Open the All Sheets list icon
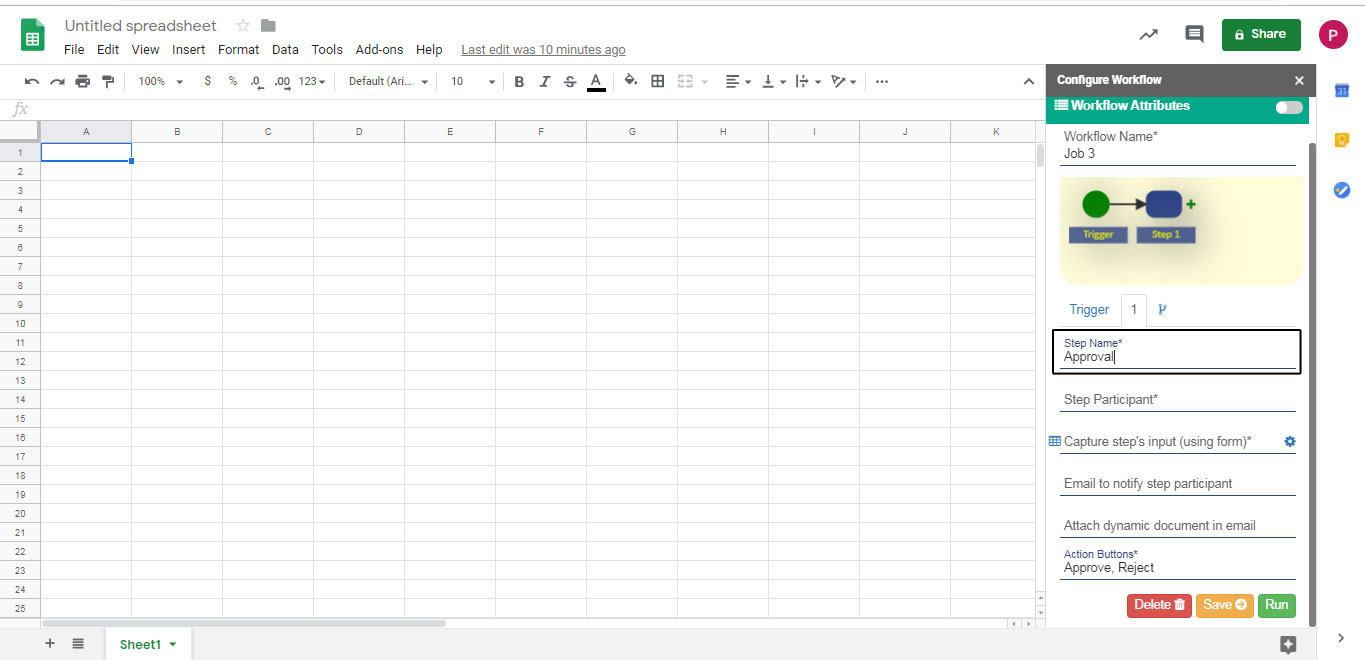Image resolution: width=1365 pixels, height=660 pixels. point(78,644)
